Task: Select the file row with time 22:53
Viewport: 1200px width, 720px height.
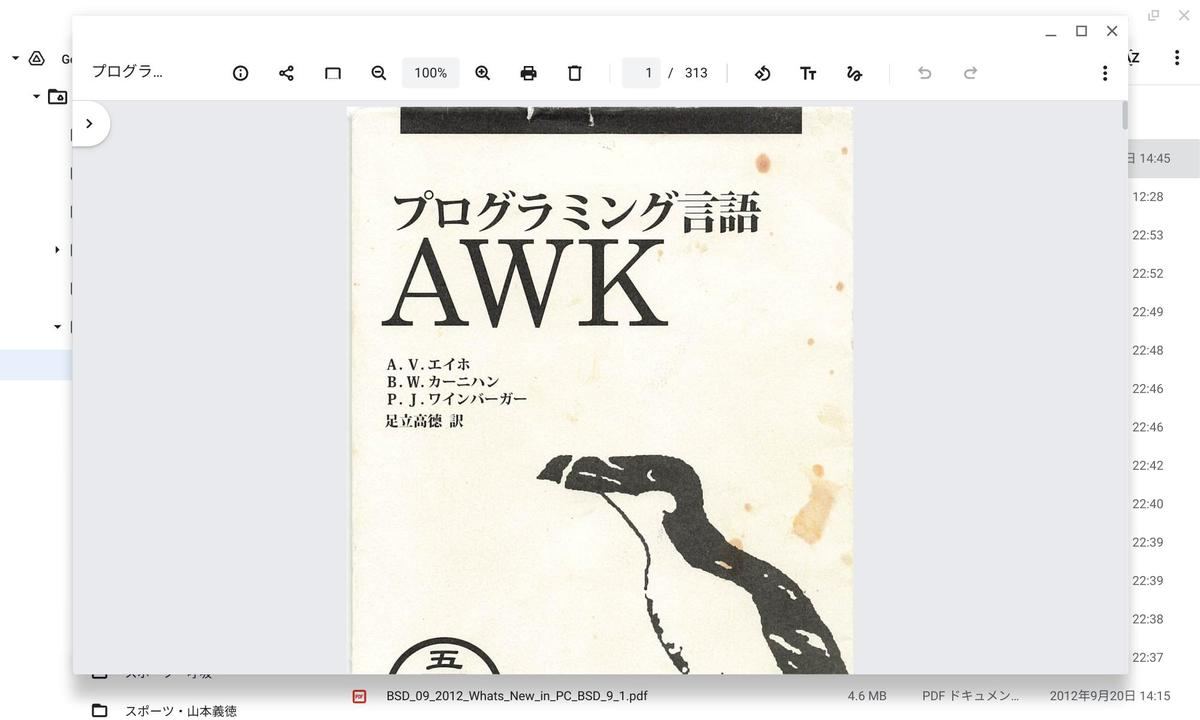Action: [x=1164, y=235]
